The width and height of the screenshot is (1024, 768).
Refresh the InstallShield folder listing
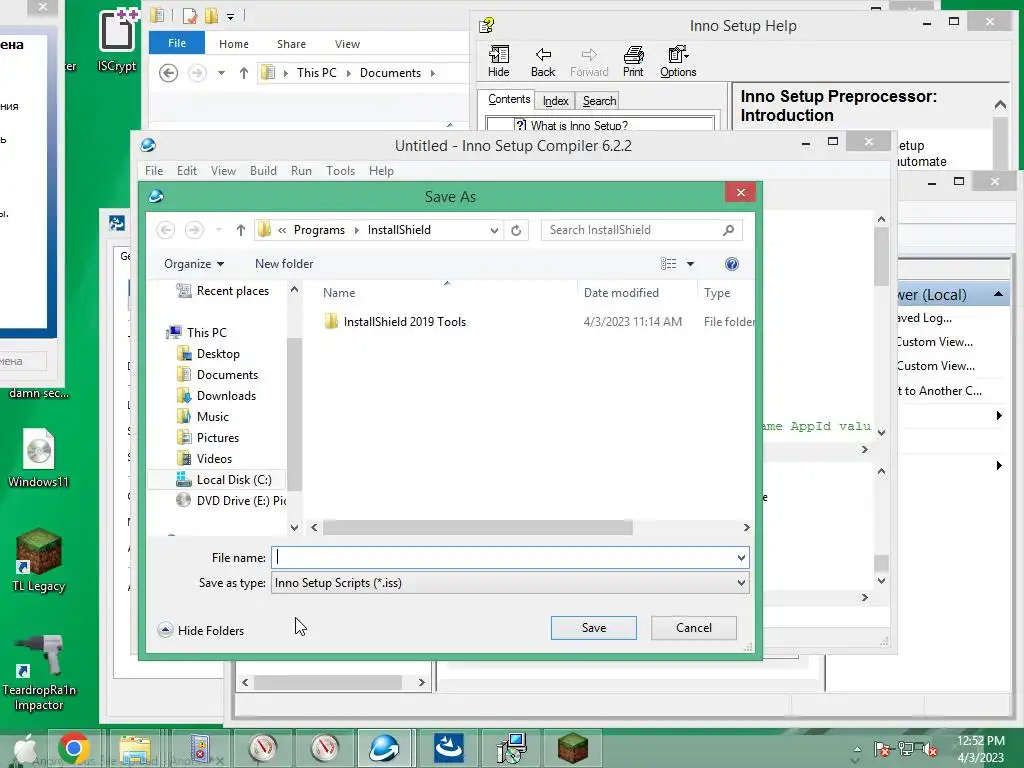516,230
